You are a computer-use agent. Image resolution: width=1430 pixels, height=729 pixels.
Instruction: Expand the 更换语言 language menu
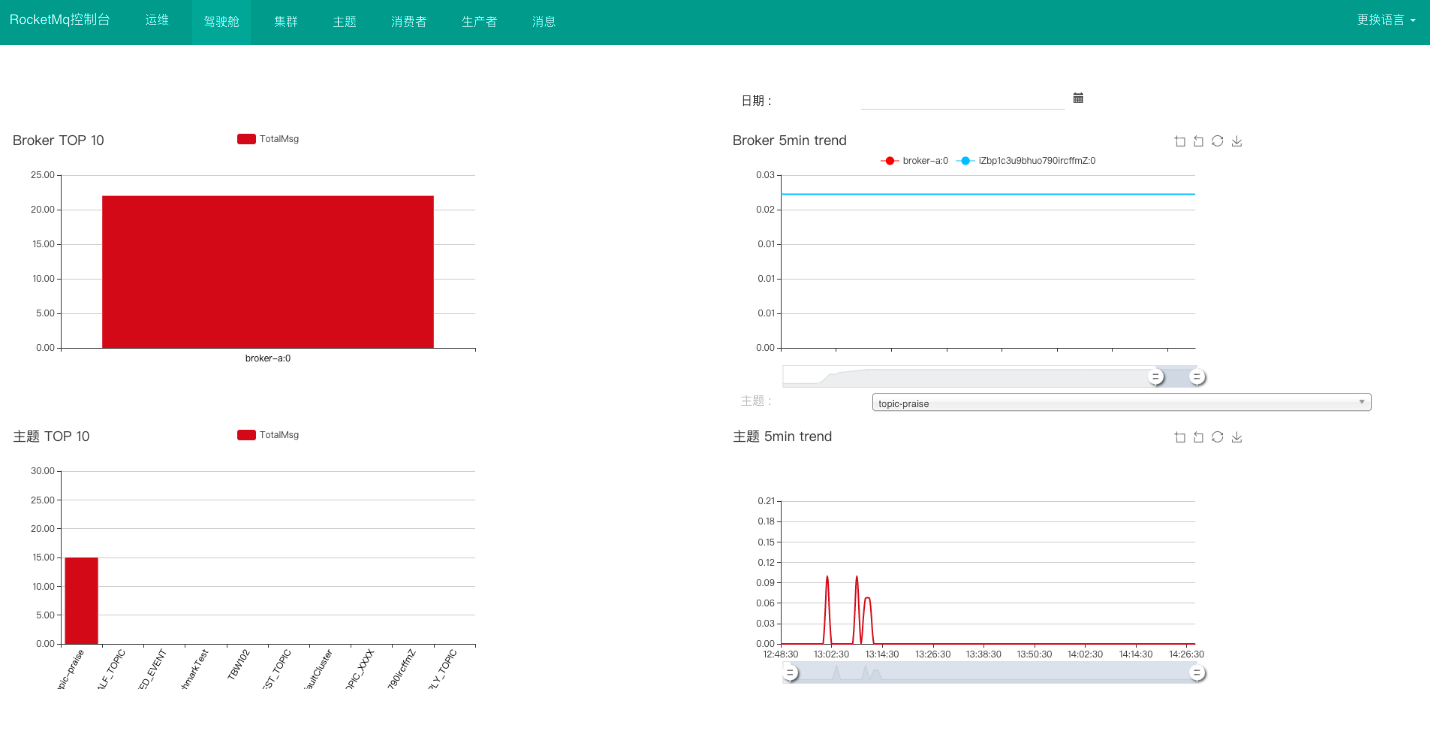1386,20
